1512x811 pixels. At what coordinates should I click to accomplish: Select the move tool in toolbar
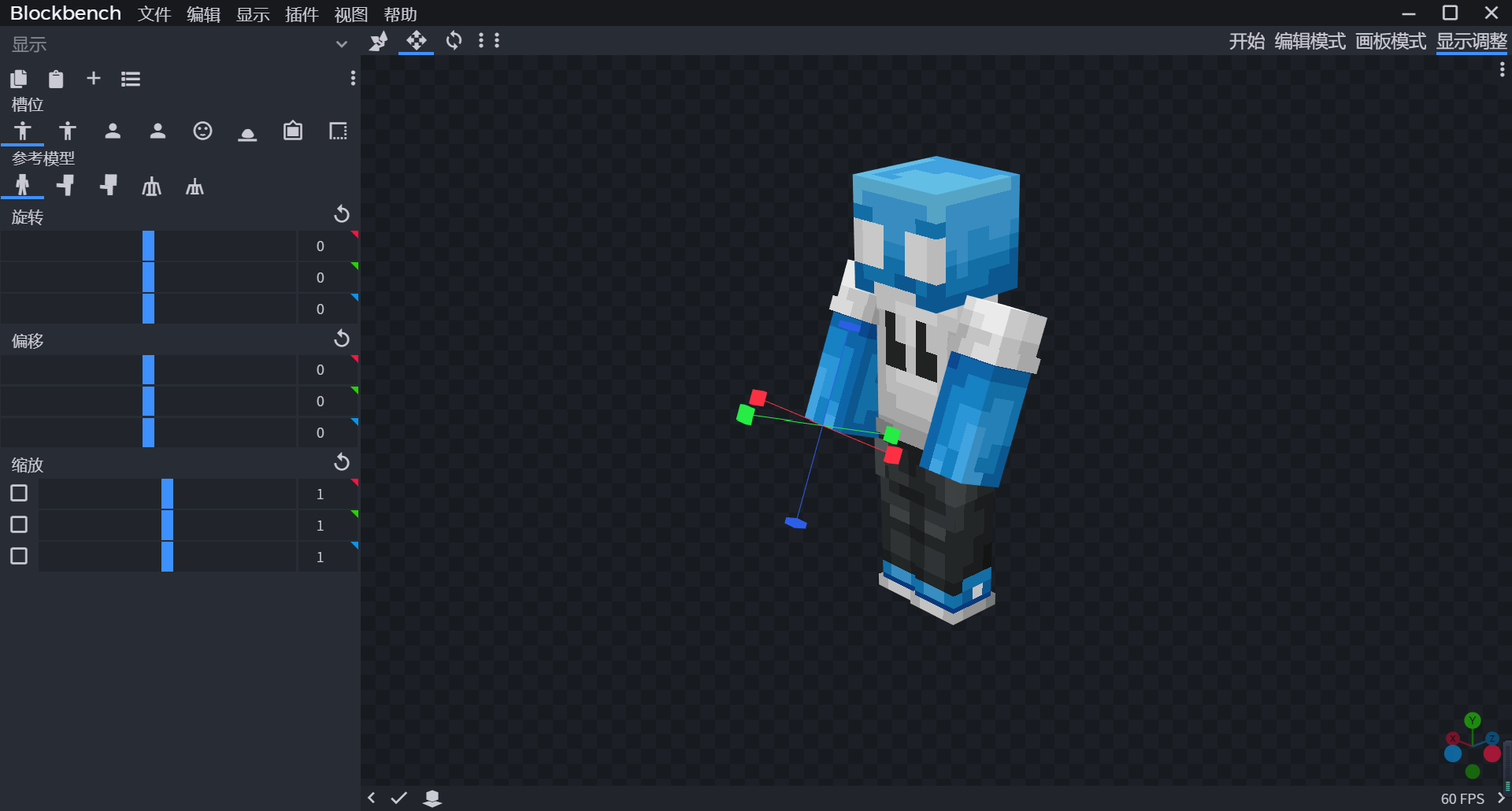[x=416, y=41]
